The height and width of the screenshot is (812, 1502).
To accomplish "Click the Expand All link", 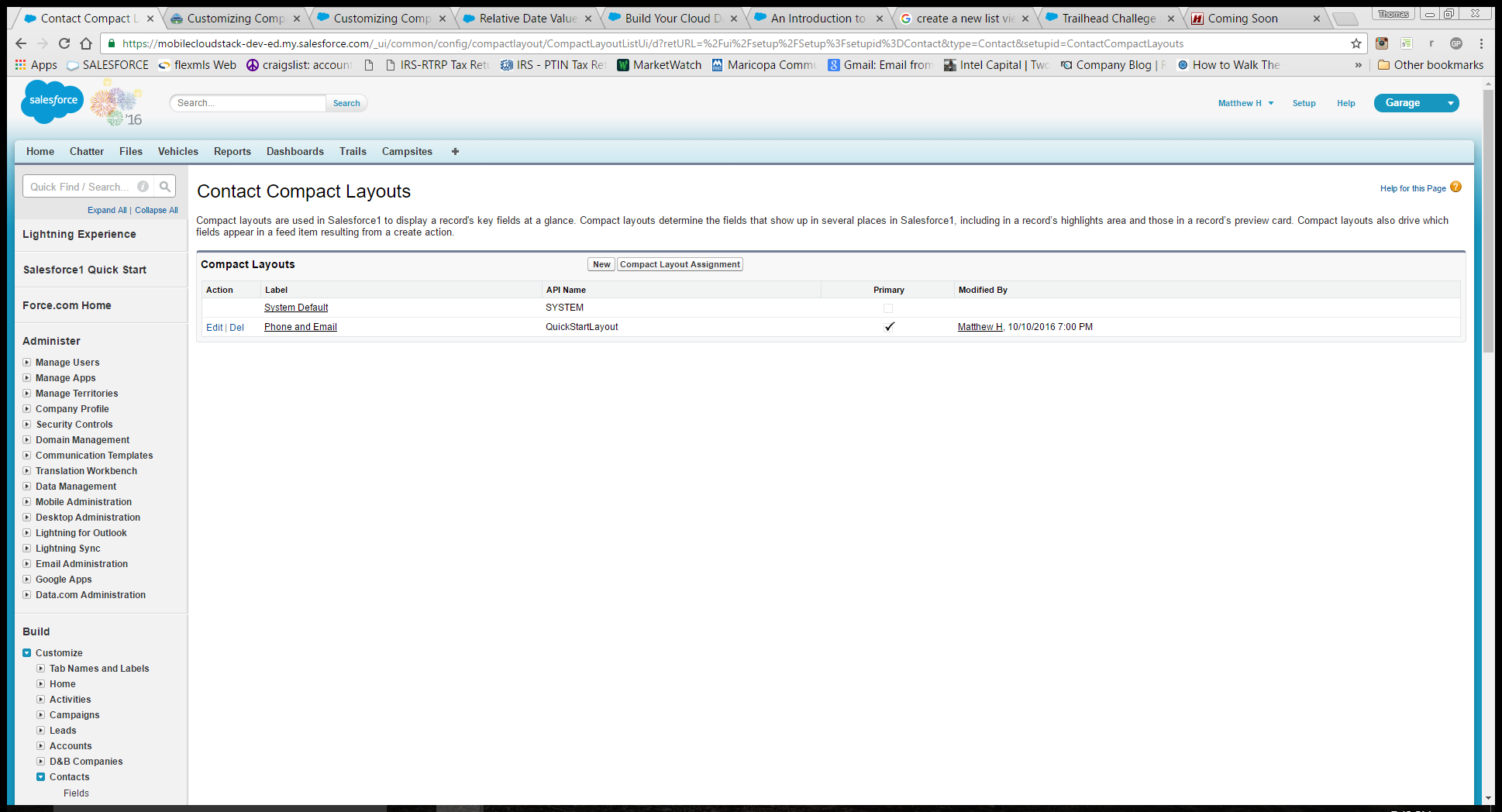I will pos(107,210).
